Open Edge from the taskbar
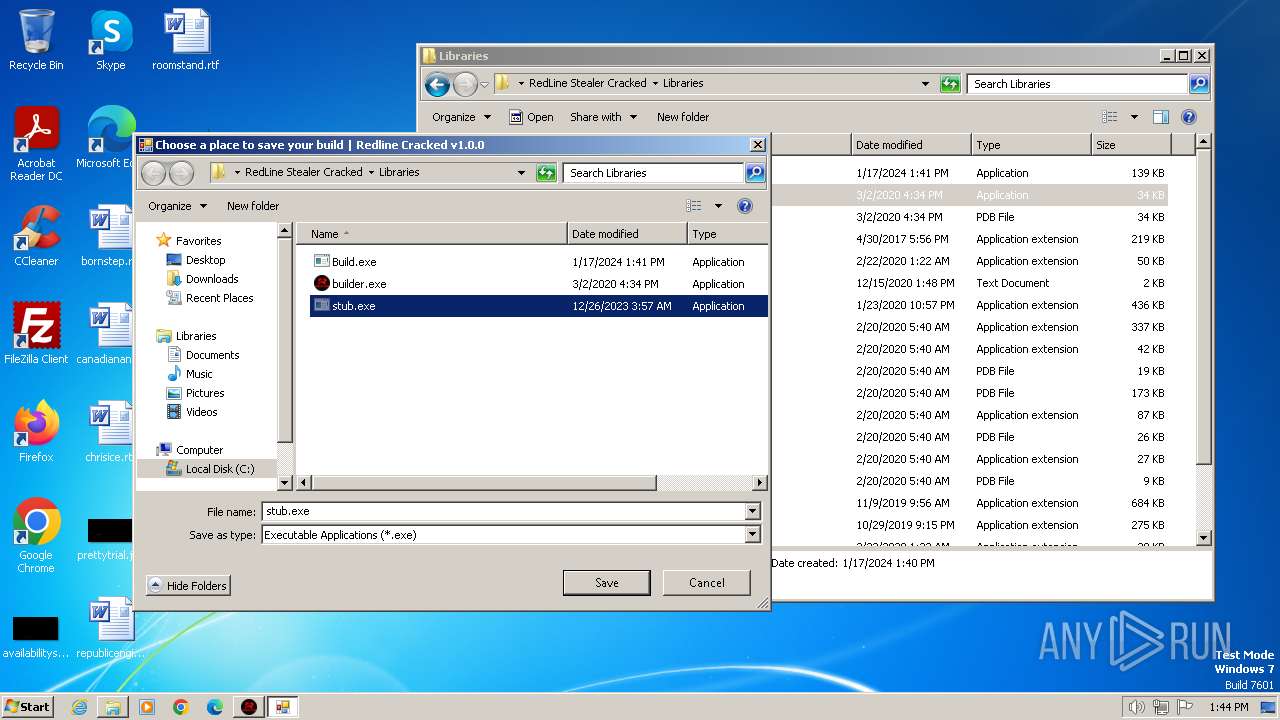This screenshot has height=720, width=1280. [x=215, y=707]
